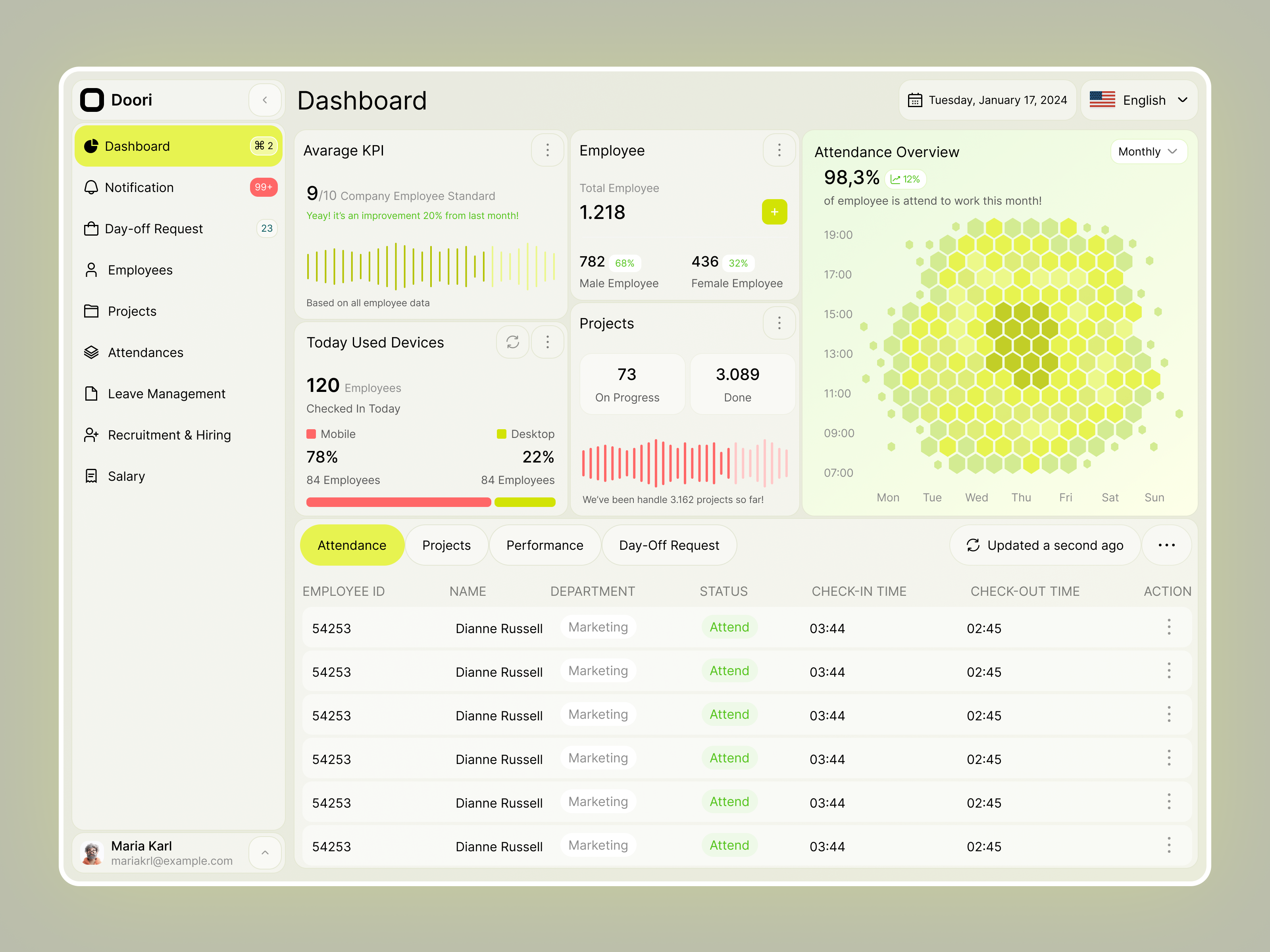Click the green plus button to add an employee
Screen dimensions: 1270x952
coord(774,212)
